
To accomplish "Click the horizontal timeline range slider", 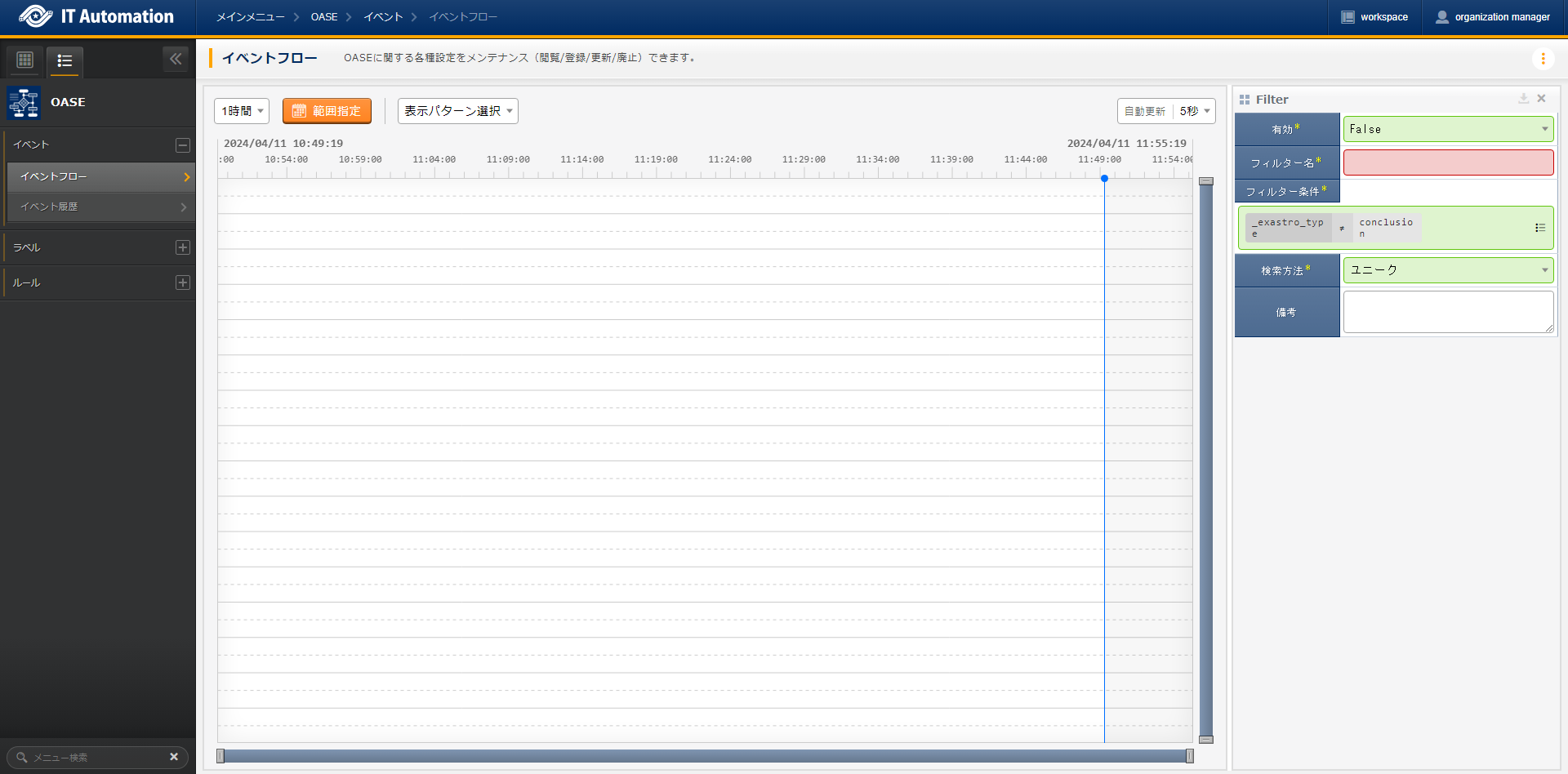I will (x=704, y=756).
